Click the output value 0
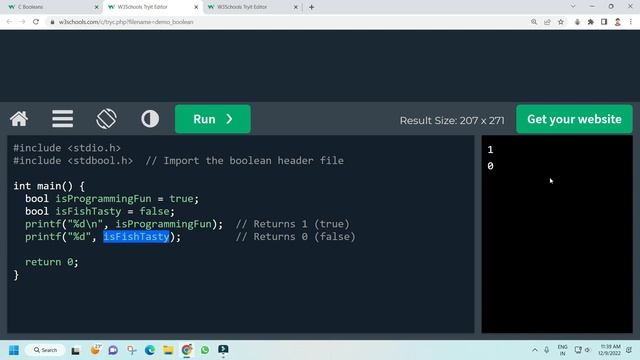 point(490,166)
